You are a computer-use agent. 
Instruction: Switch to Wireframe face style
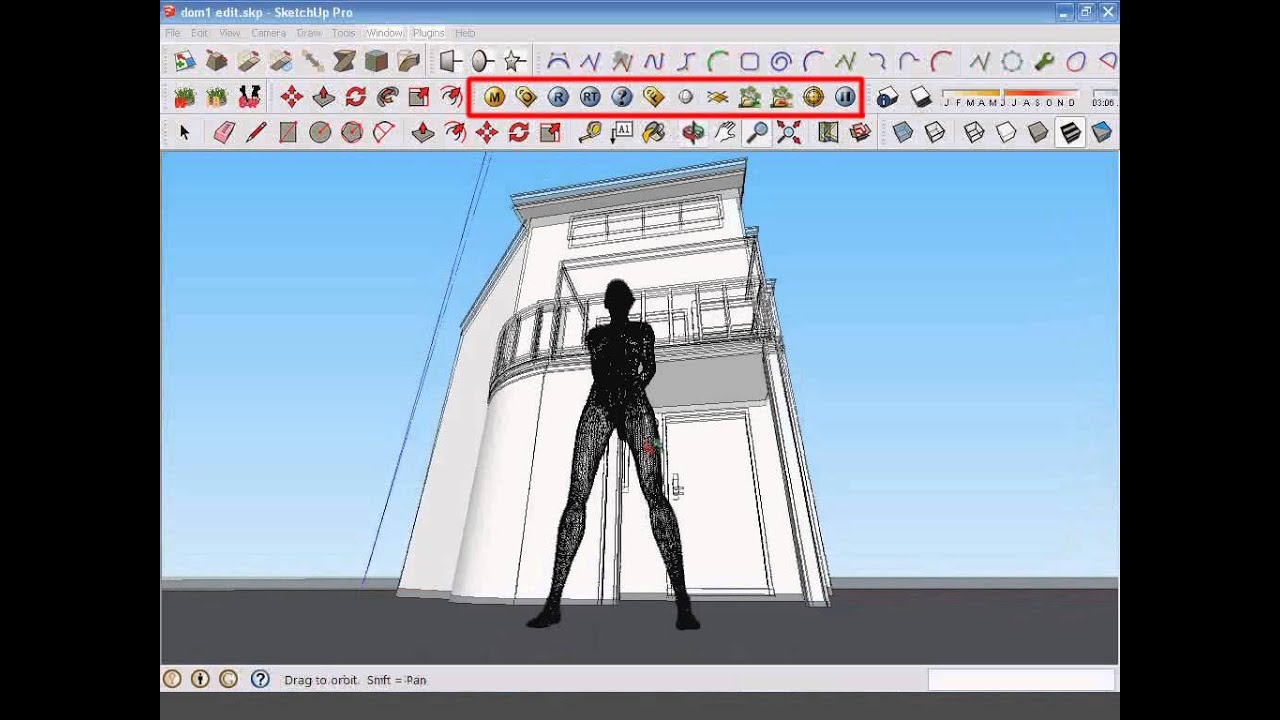974,132
